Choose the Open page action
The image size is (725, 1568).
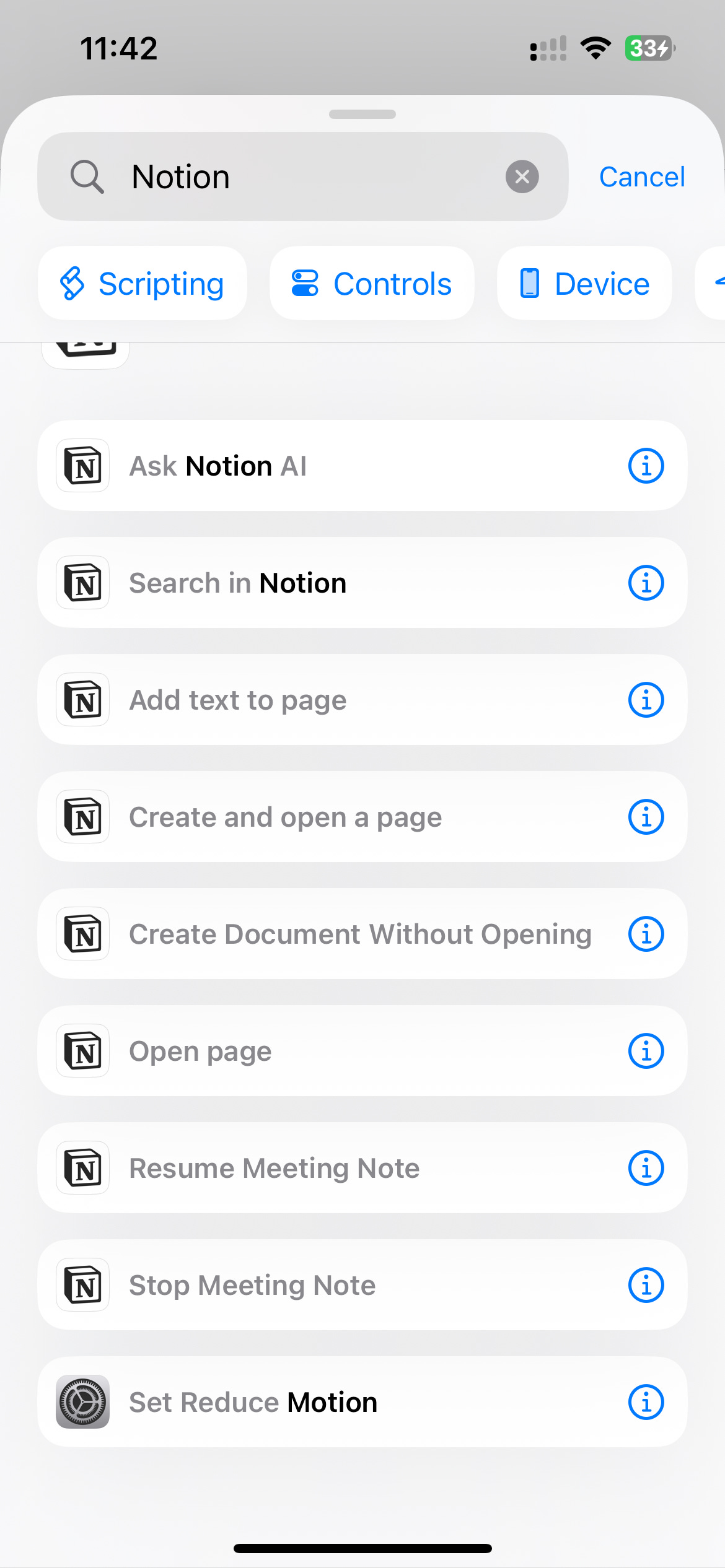pos(362,1051)
